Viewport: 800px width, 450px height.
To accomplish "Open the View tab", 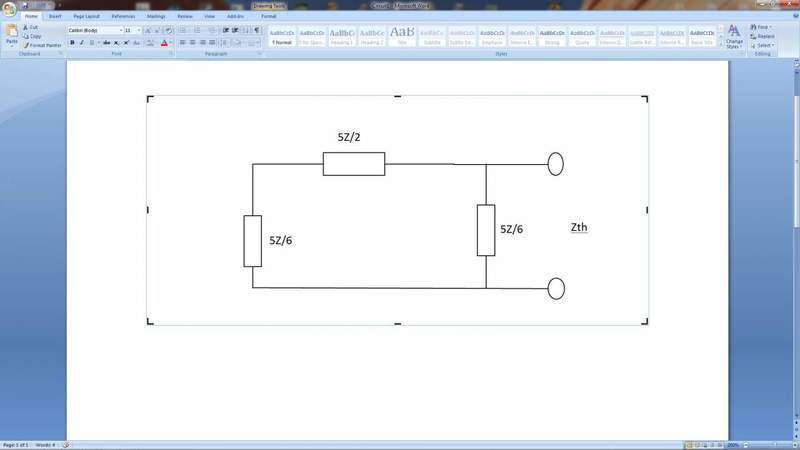I will click(209, 16).
